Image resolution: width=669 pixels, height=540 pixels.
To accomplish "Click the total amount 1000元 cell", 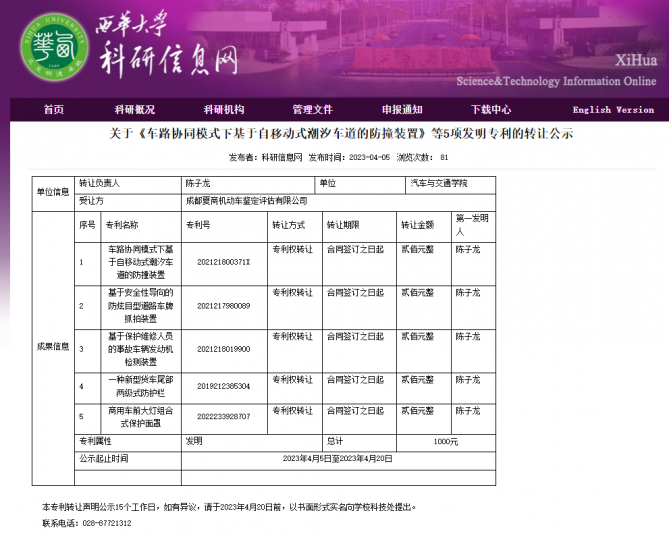I will pos(446,441).
